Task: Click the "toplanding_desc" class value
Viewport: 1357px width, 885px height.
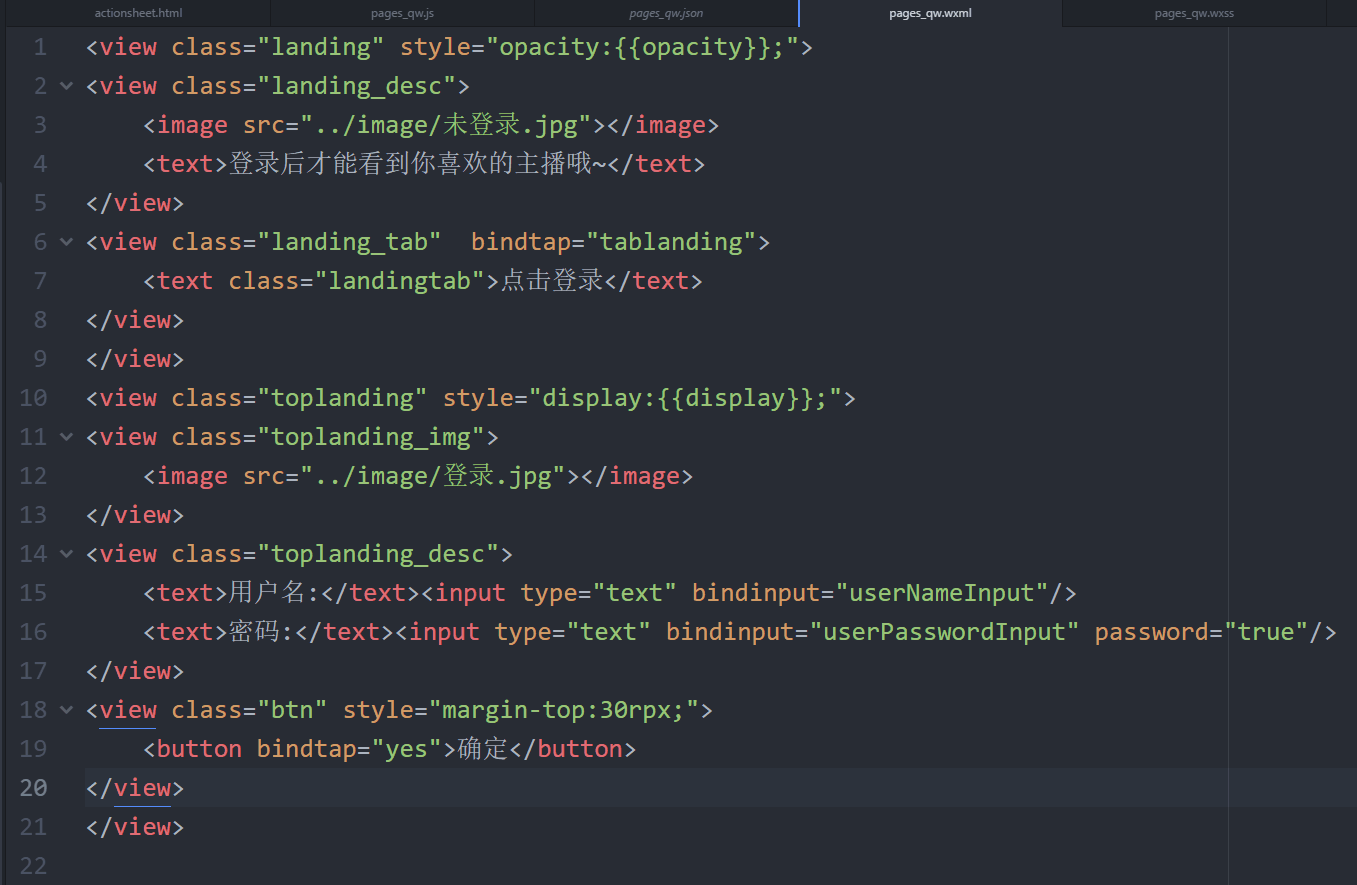Action: coord(378,554)
